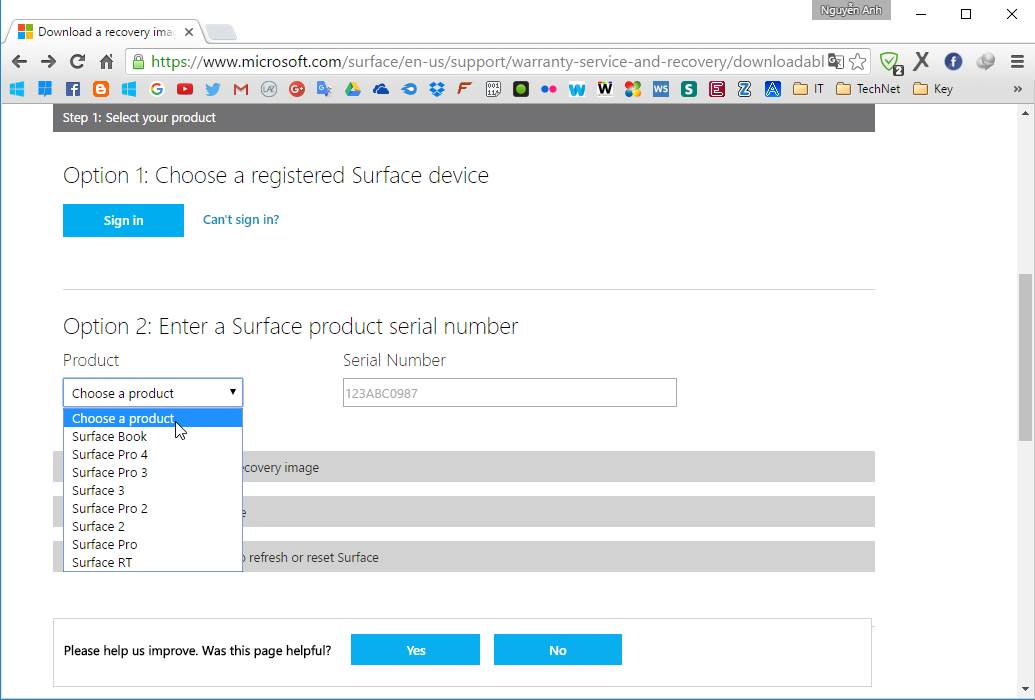1035x700 pixels.
Task: Open the IT bookmarks folder
Action: [809, 89]
